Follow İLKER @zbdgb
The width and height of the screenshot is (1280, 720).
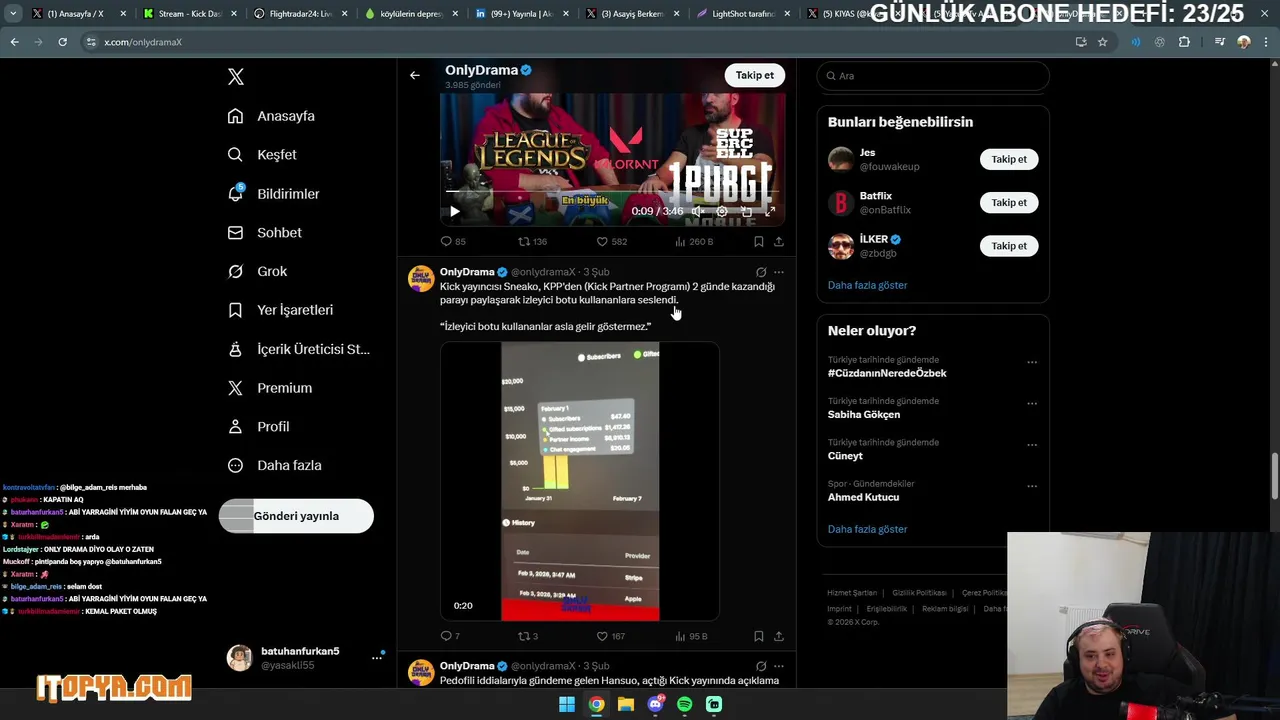[x=1009, y=245]
